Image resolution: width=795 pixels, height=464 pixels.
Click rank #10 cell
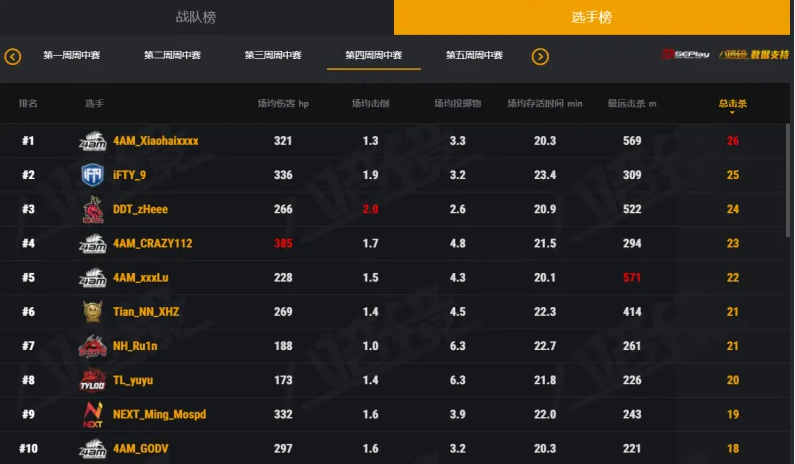point(28,449)
